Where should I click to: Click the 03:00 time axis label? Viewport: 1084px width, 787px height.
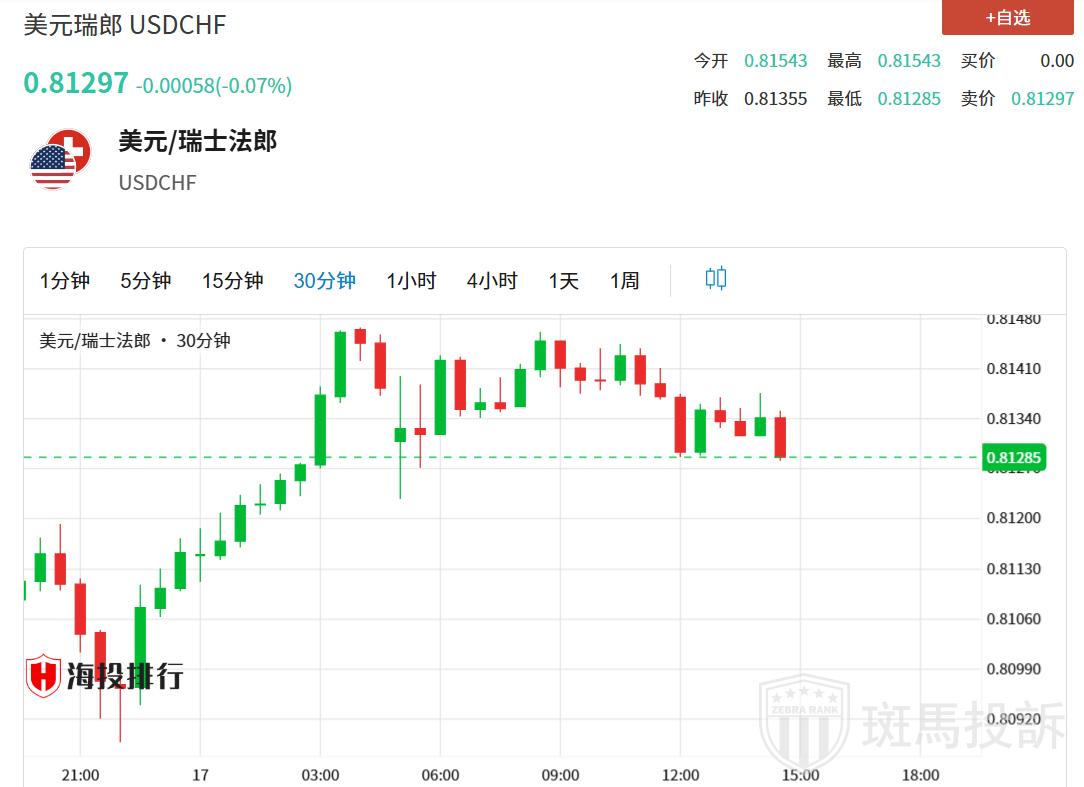pyautogui.click(x=320, y=775)
